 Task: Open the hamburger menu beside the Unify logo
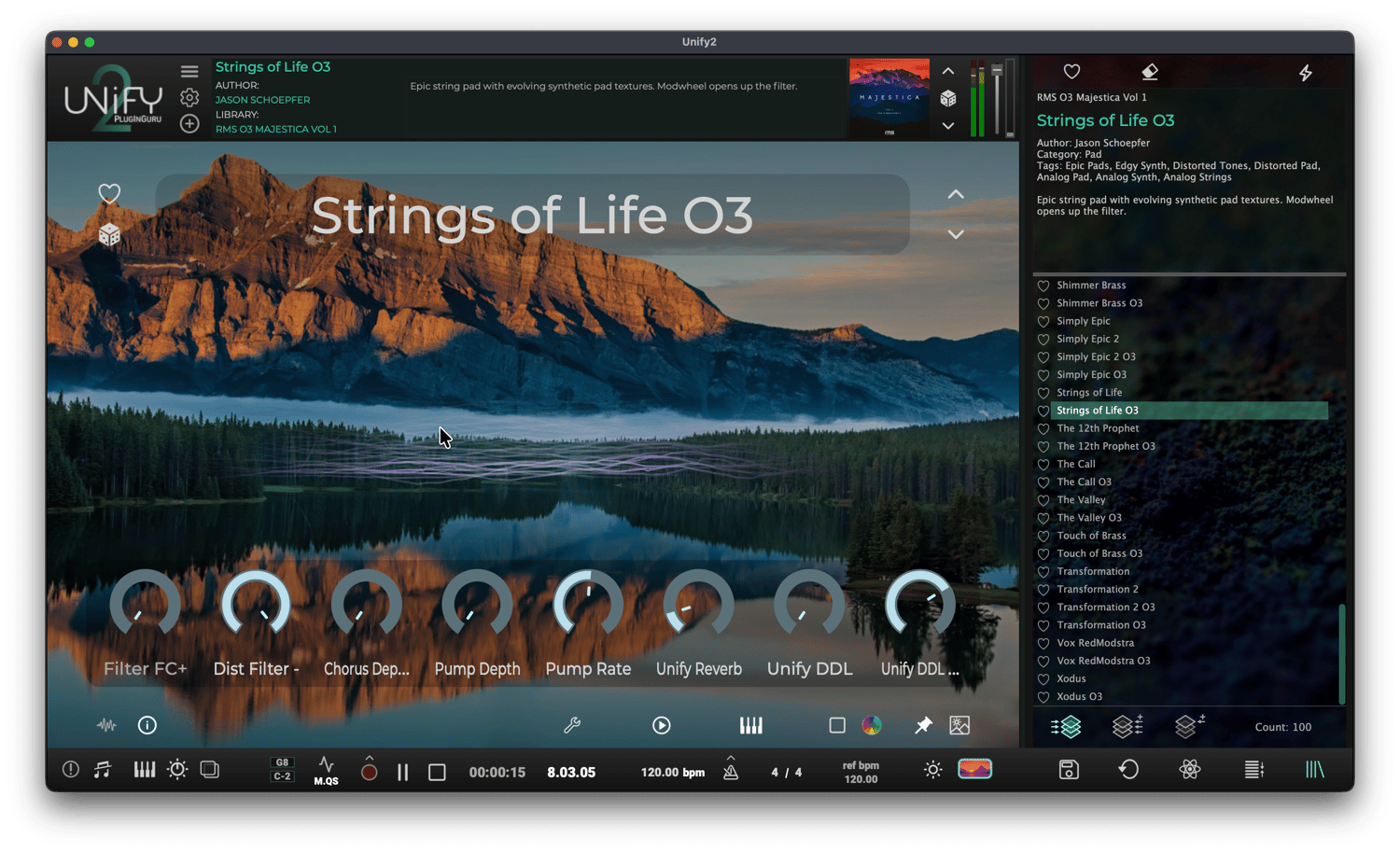coord(189,71)
